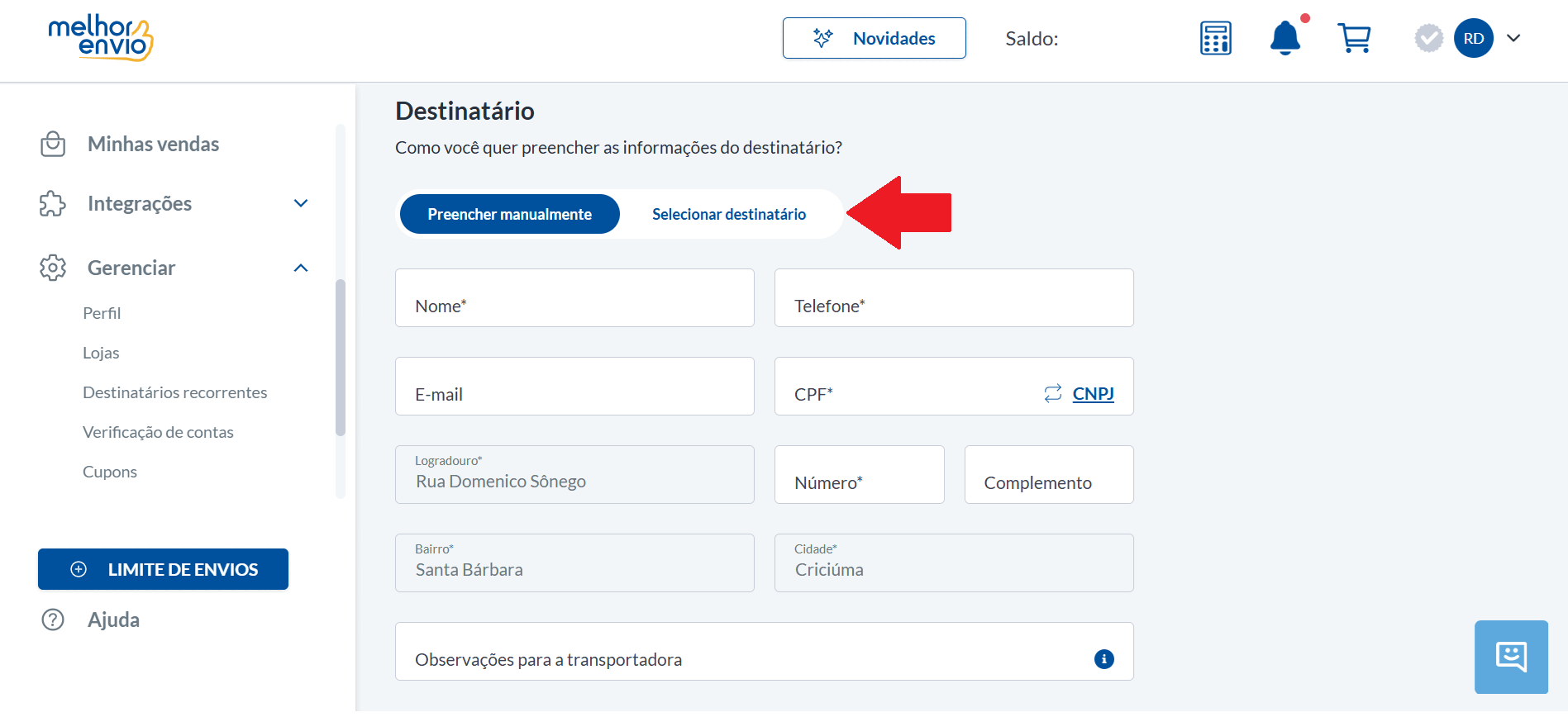The width and height of the screenshot is (1568, 717).
Task: Switch to Selecionar destinatário
Action: (729, 214)
